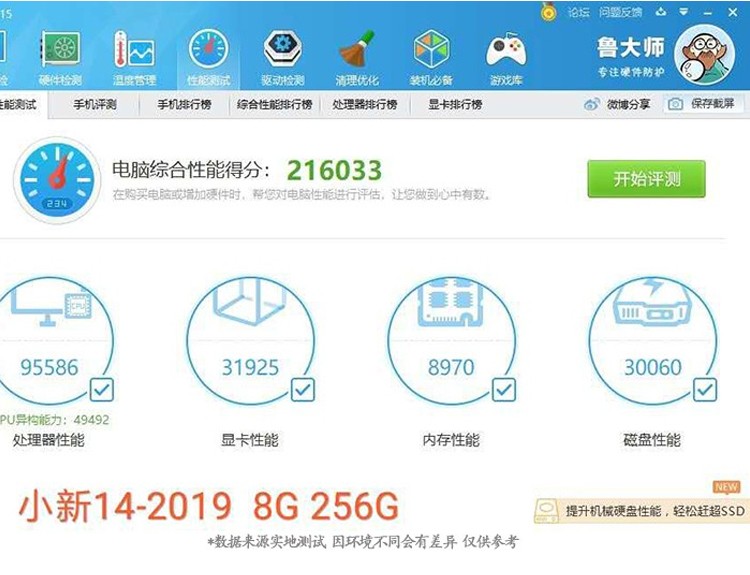Click the 磁盘性能 label

tap(652, 440)
